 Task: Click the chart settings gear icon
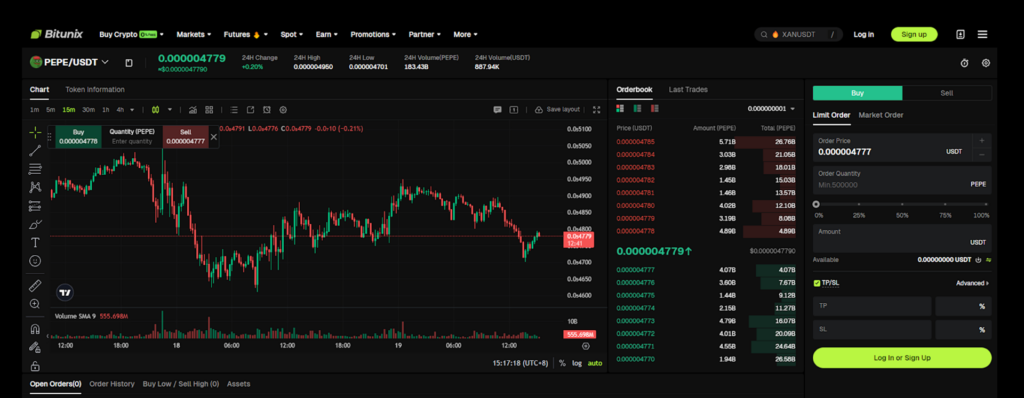click(x=283, y=110)
